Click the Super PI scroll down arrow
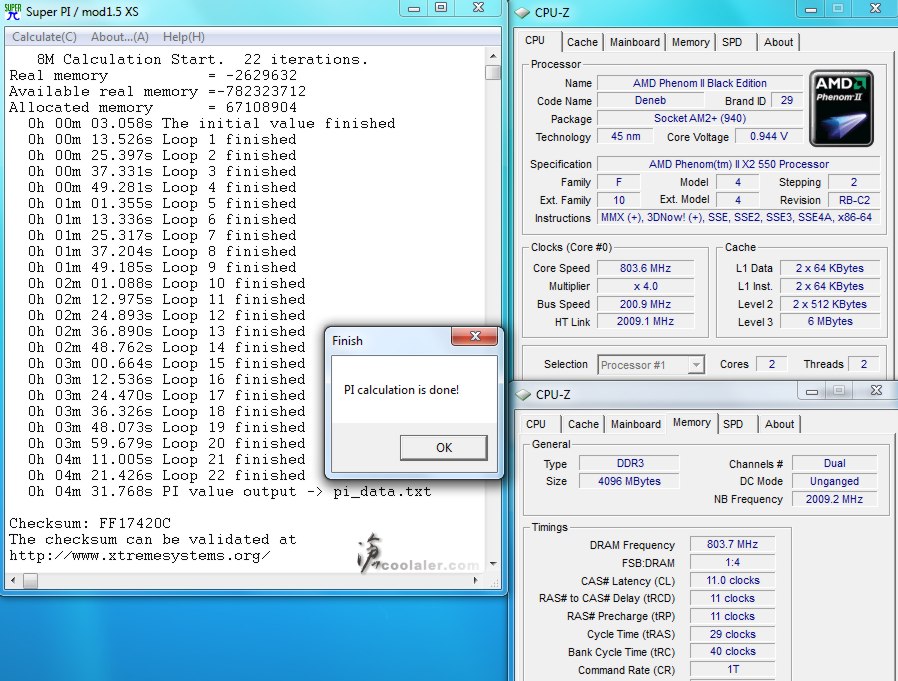Image resolution: width=898 pixels, height=681 pixels. [x=493, y=564]
